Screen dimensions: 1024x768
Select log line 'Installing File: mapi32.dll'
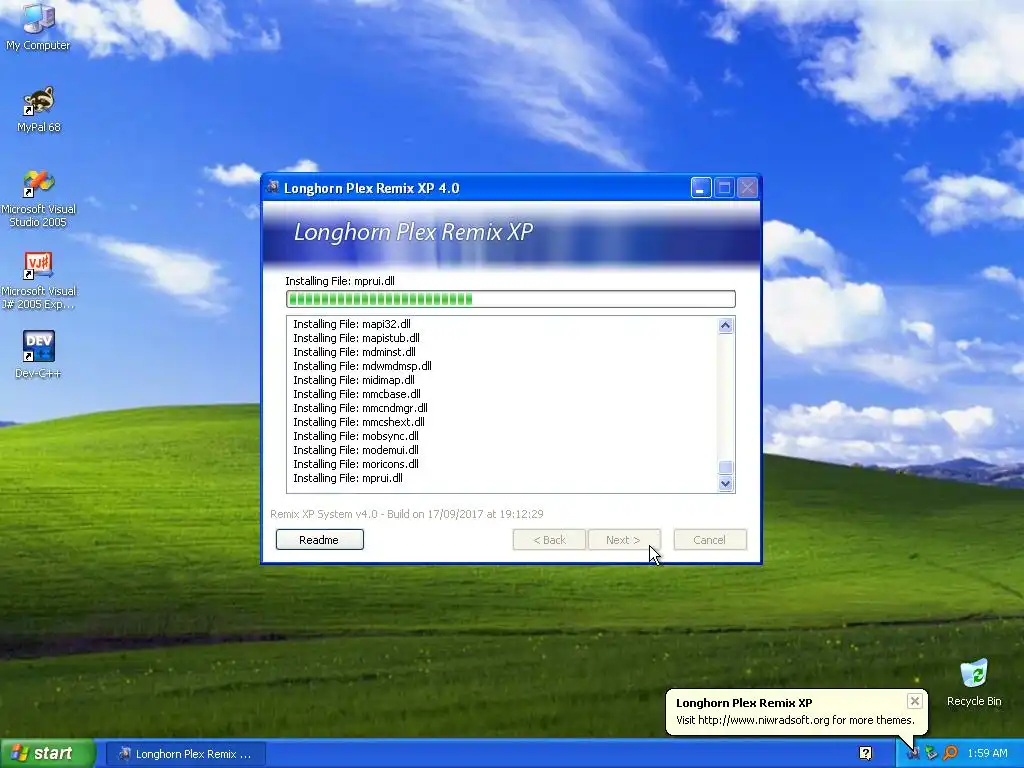click(352, 324)
